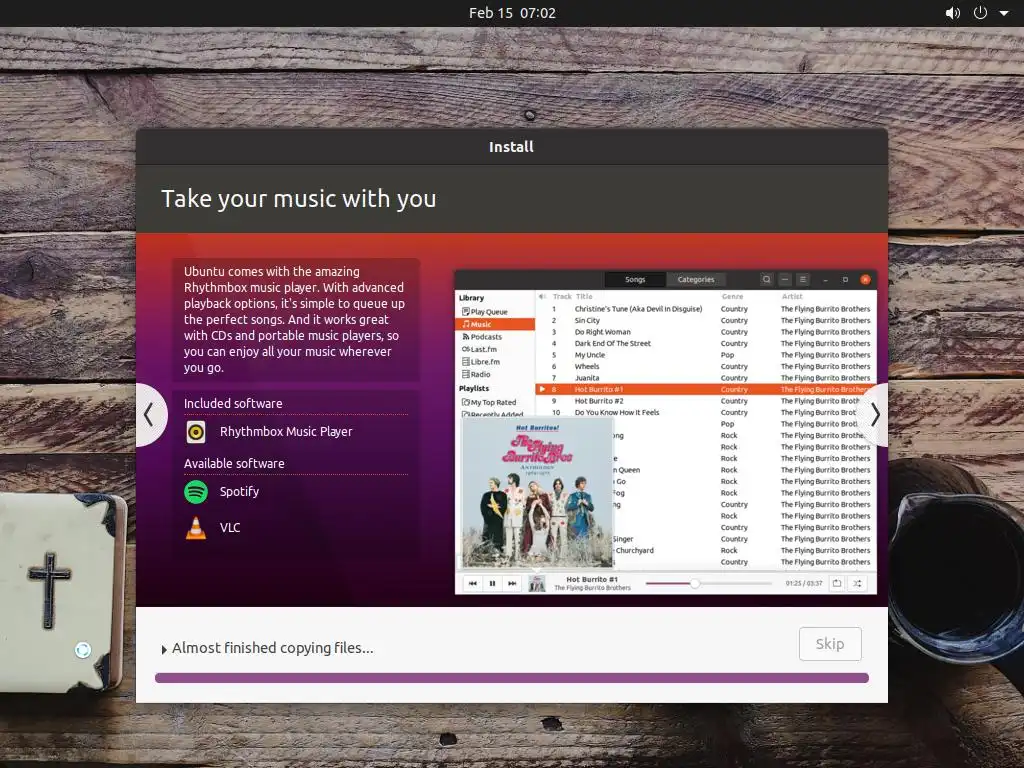Select Radio in the Rhythmbox sidebar
1024x768 pixels.
tap(476, 374)
